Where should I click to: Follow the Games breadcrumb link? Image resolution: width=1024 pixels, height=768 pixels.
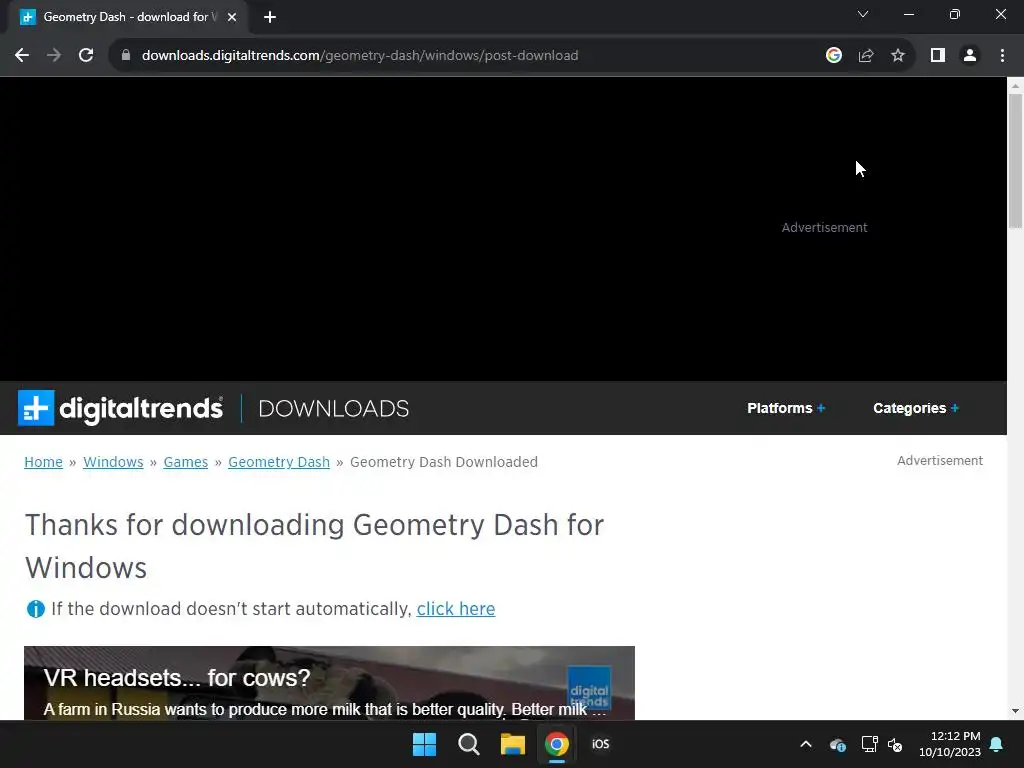[185, 462]
